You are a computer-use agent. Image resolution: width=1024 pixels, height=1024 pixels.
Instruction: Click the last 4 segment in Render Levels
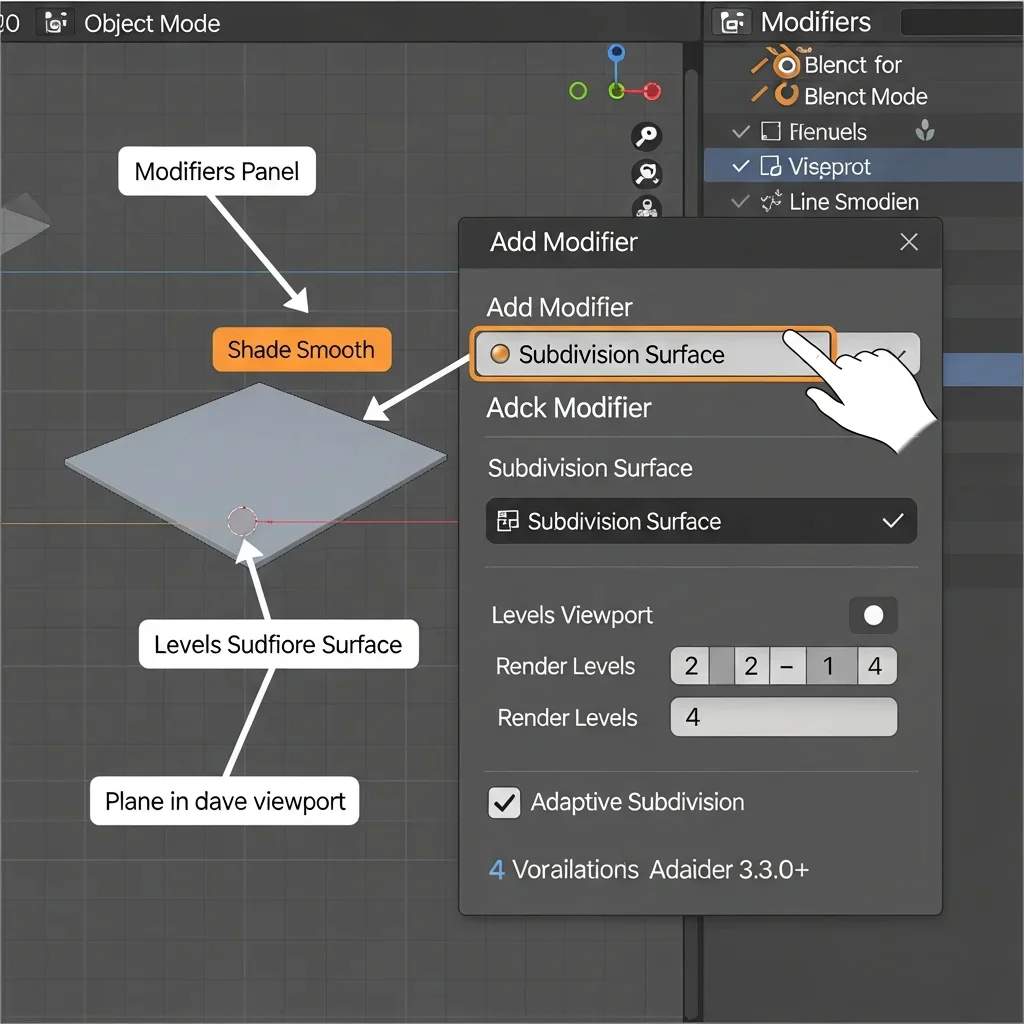tap(875, 666)
